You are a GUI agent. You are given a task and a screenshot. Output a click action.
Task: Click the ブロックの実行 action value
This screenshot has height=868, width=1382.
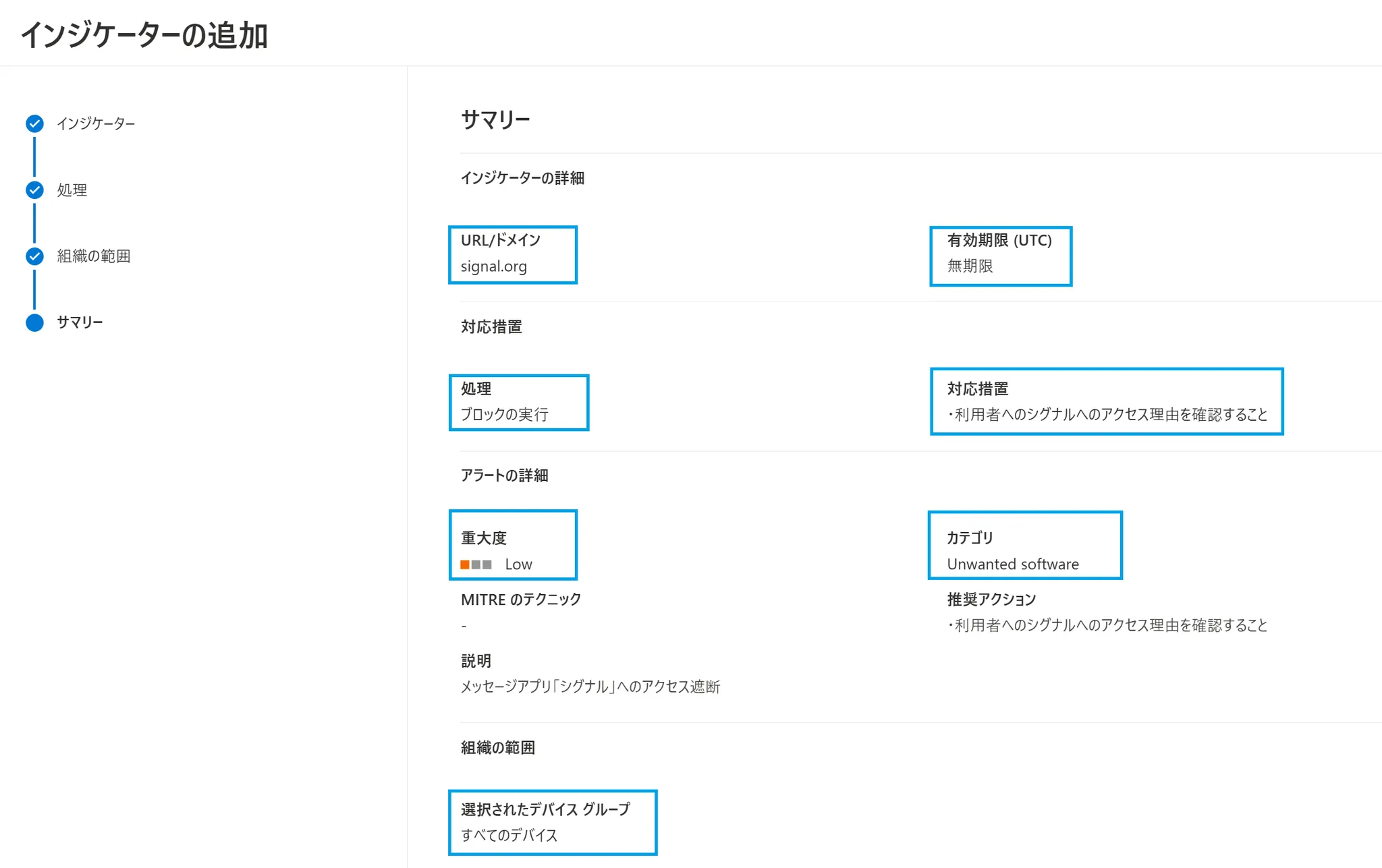(504, 415)
